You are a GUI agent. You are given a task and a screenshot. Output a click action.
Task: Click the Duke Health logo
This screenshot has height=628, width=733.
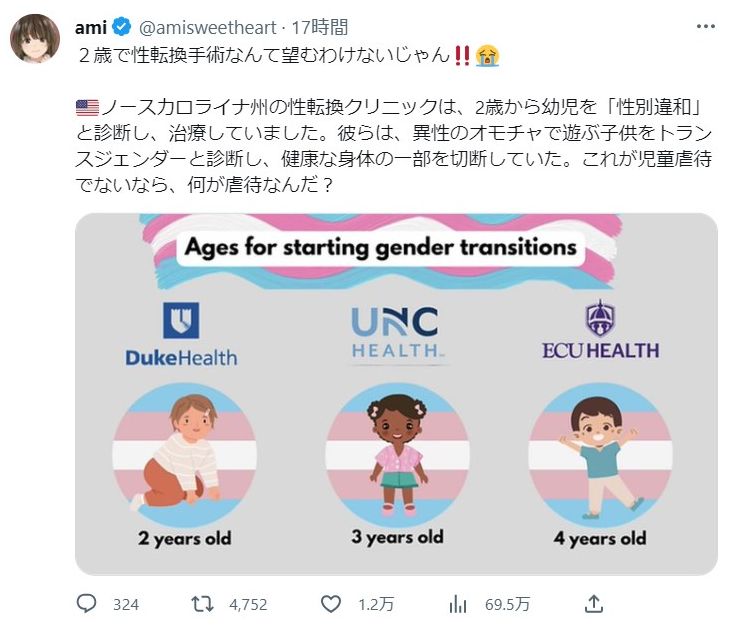(181, 334)
